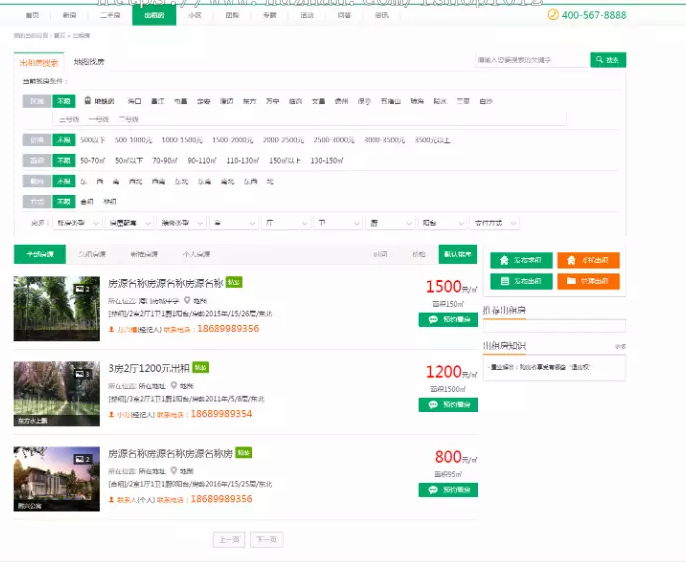This screenshot has height=562, width=686.
Task: Click the house icon in the top orange sidebar button
Action: tap(571, 260)
